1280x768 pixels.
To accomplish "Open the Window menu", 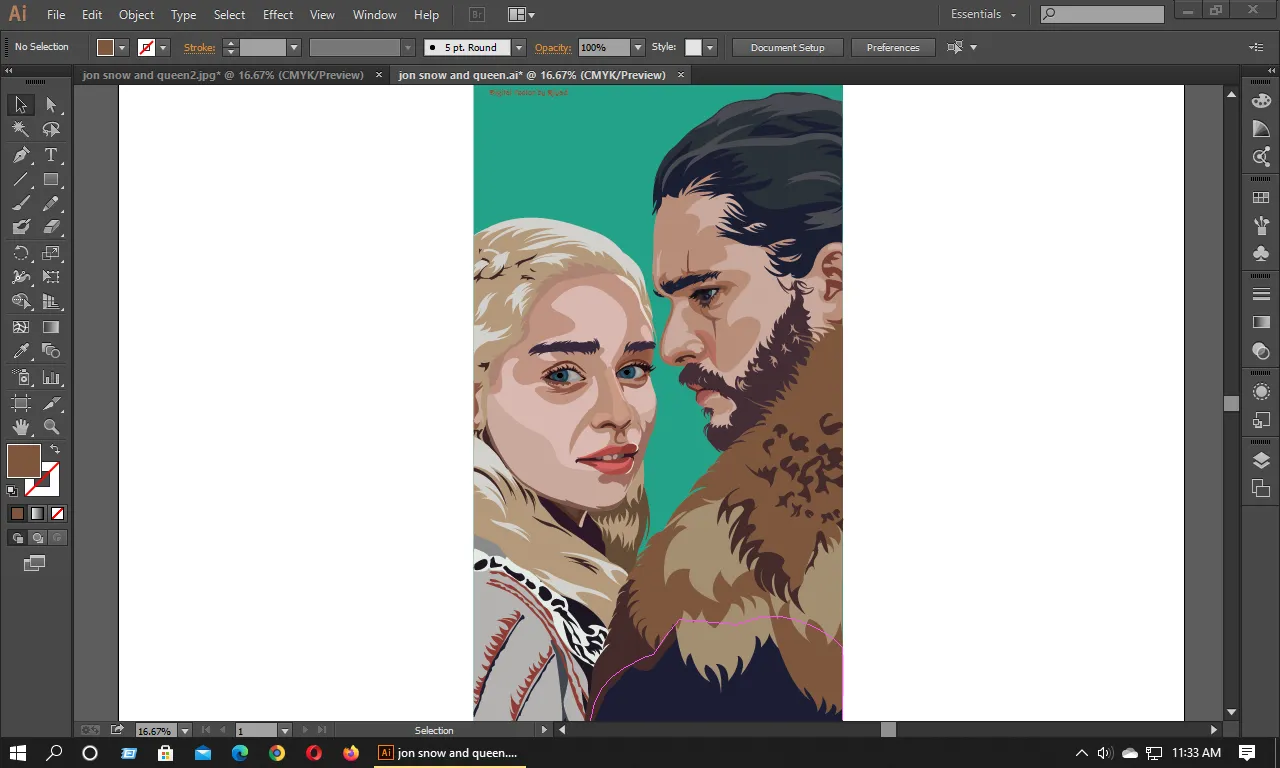I will tap(375, 15).
